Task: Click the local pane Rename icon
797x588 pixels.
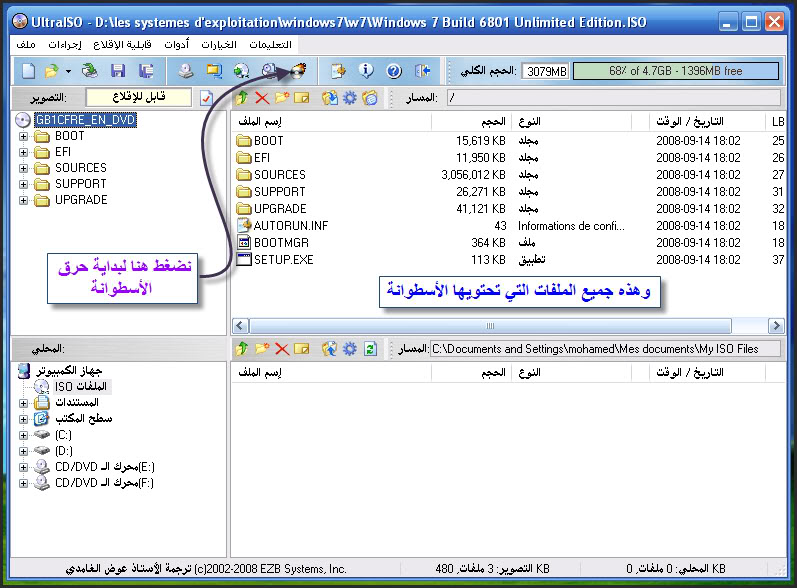Action: (301, 349)
